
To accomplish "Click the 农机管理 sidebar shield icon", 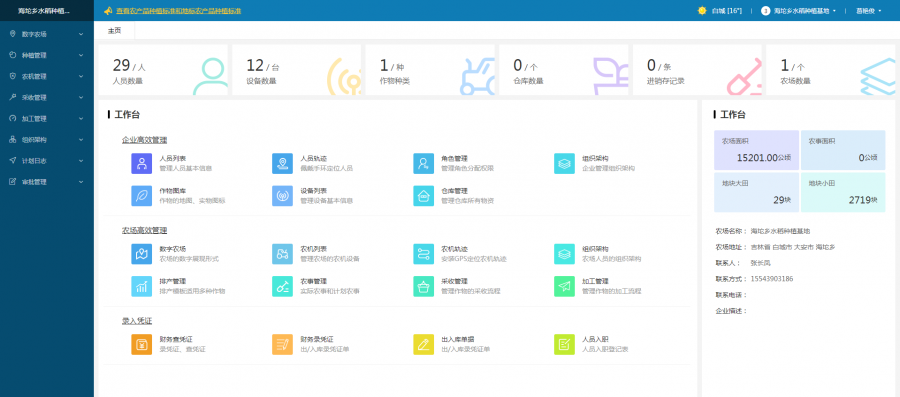I will coord(13,76).
